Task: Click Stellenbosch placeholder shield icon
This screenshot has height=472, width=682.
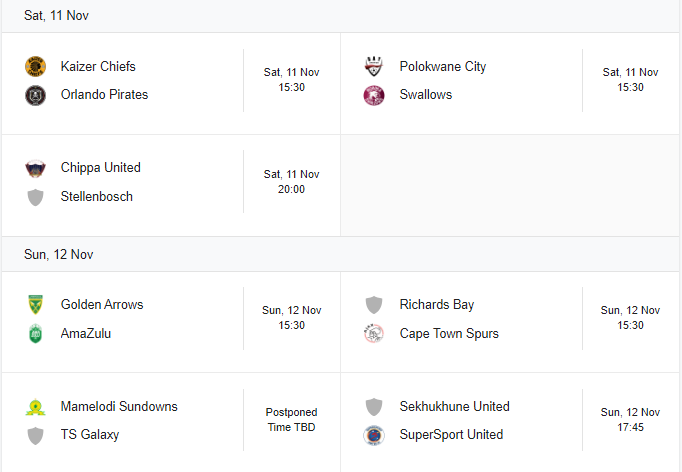Action: [x=35, y=197]
